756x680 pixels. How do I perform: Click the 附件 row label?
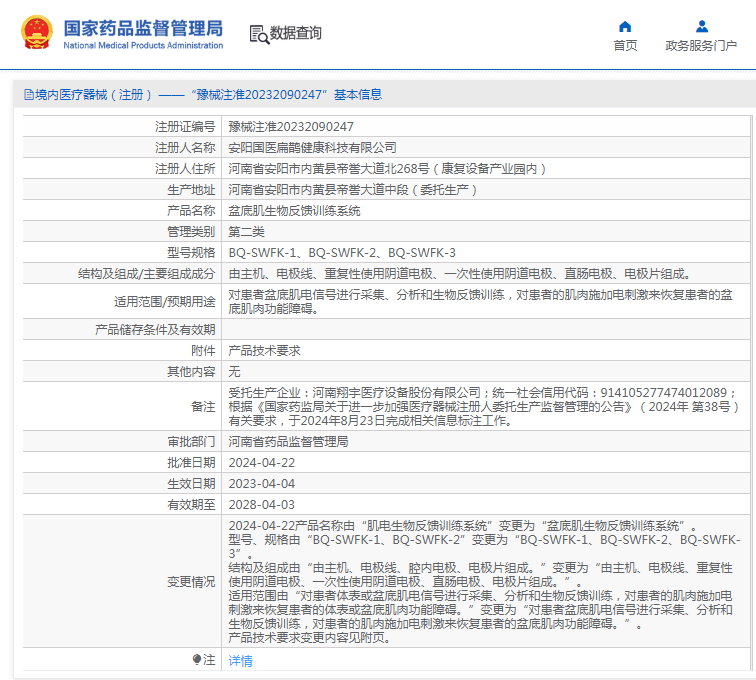click(x=203, y=351)
